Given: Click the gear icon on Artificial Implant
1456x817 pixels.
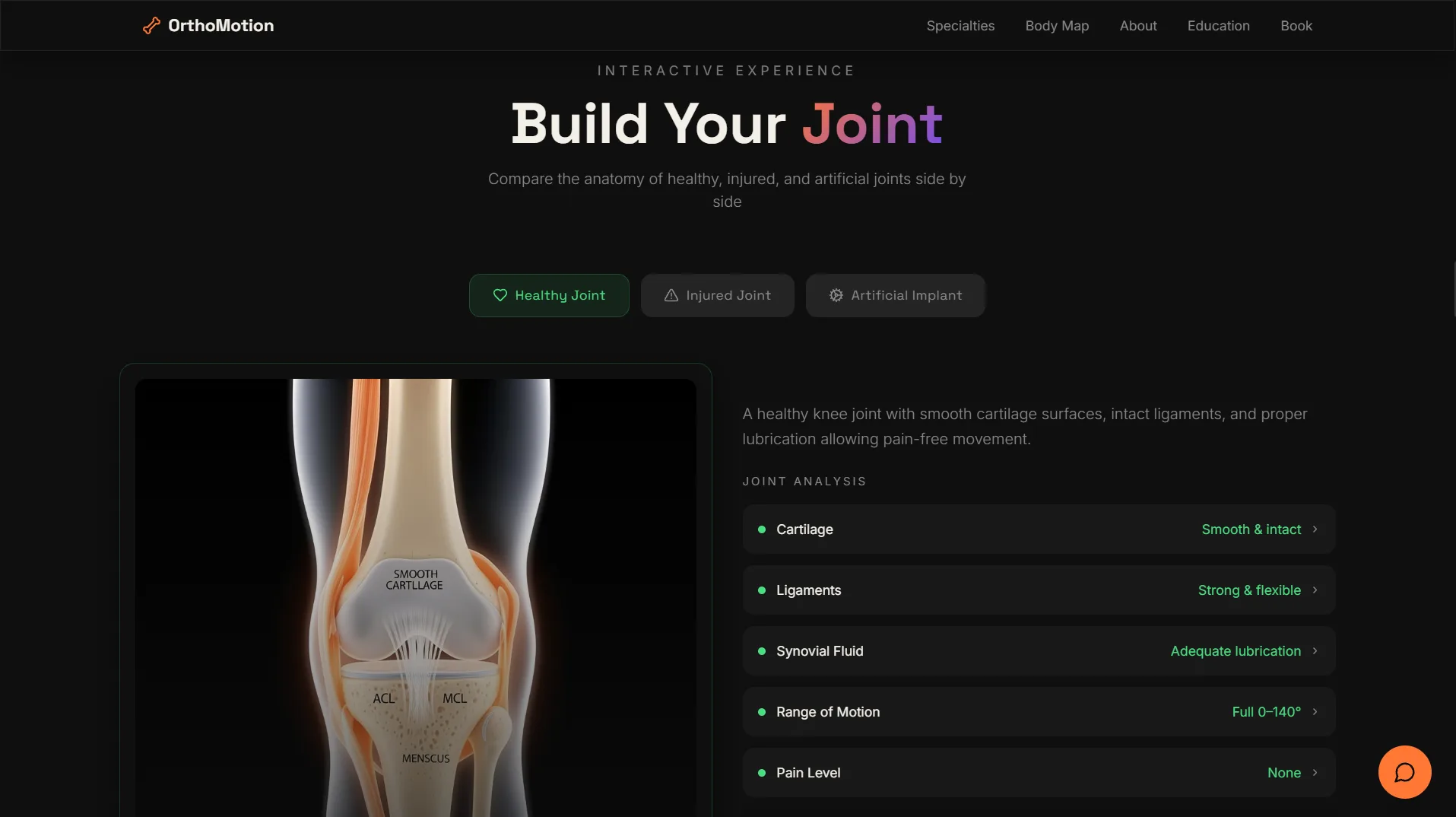Looking at the screenshot, I should [x=836, y=295].
